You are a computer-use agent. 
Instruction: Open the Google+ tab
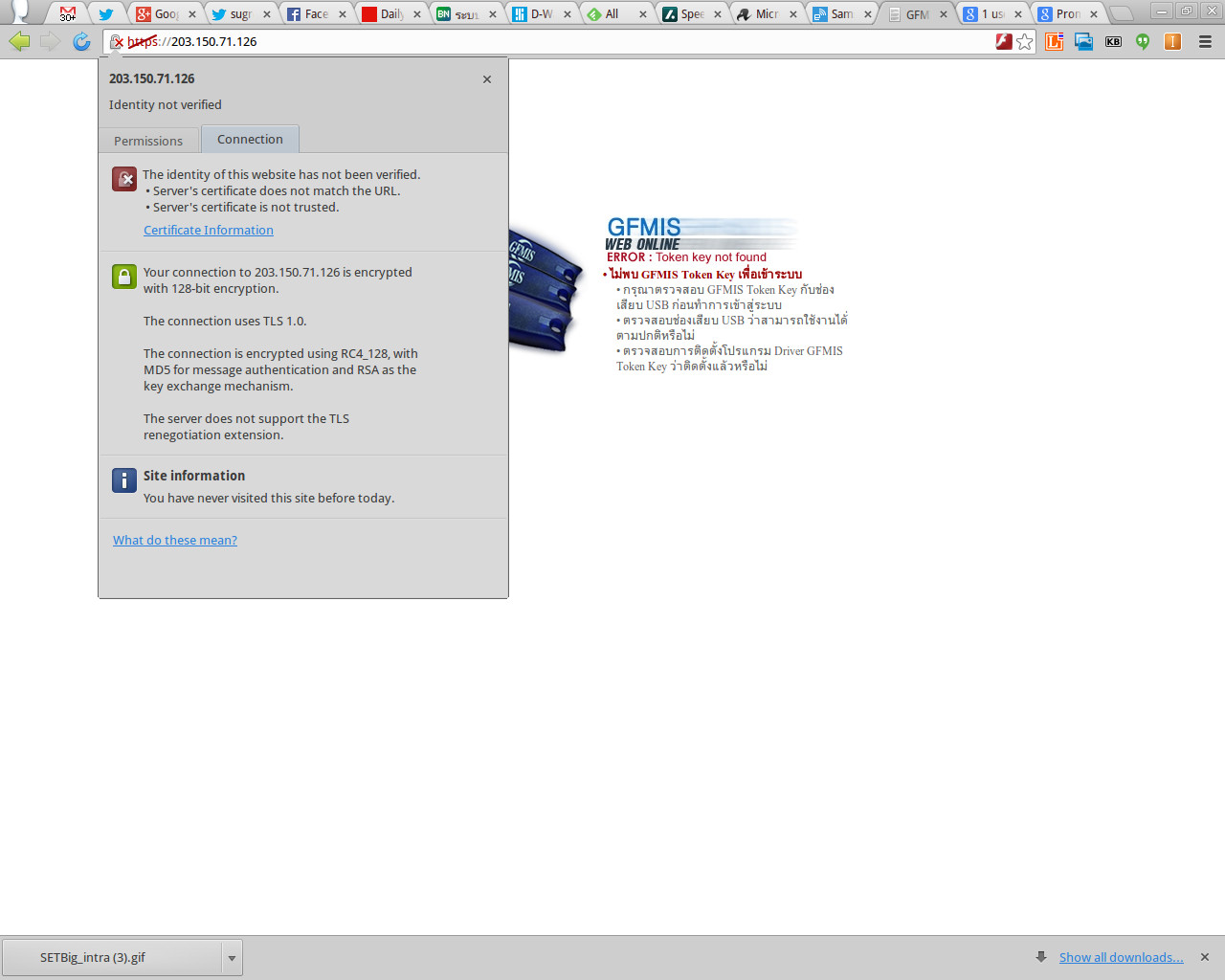(165, 13)
